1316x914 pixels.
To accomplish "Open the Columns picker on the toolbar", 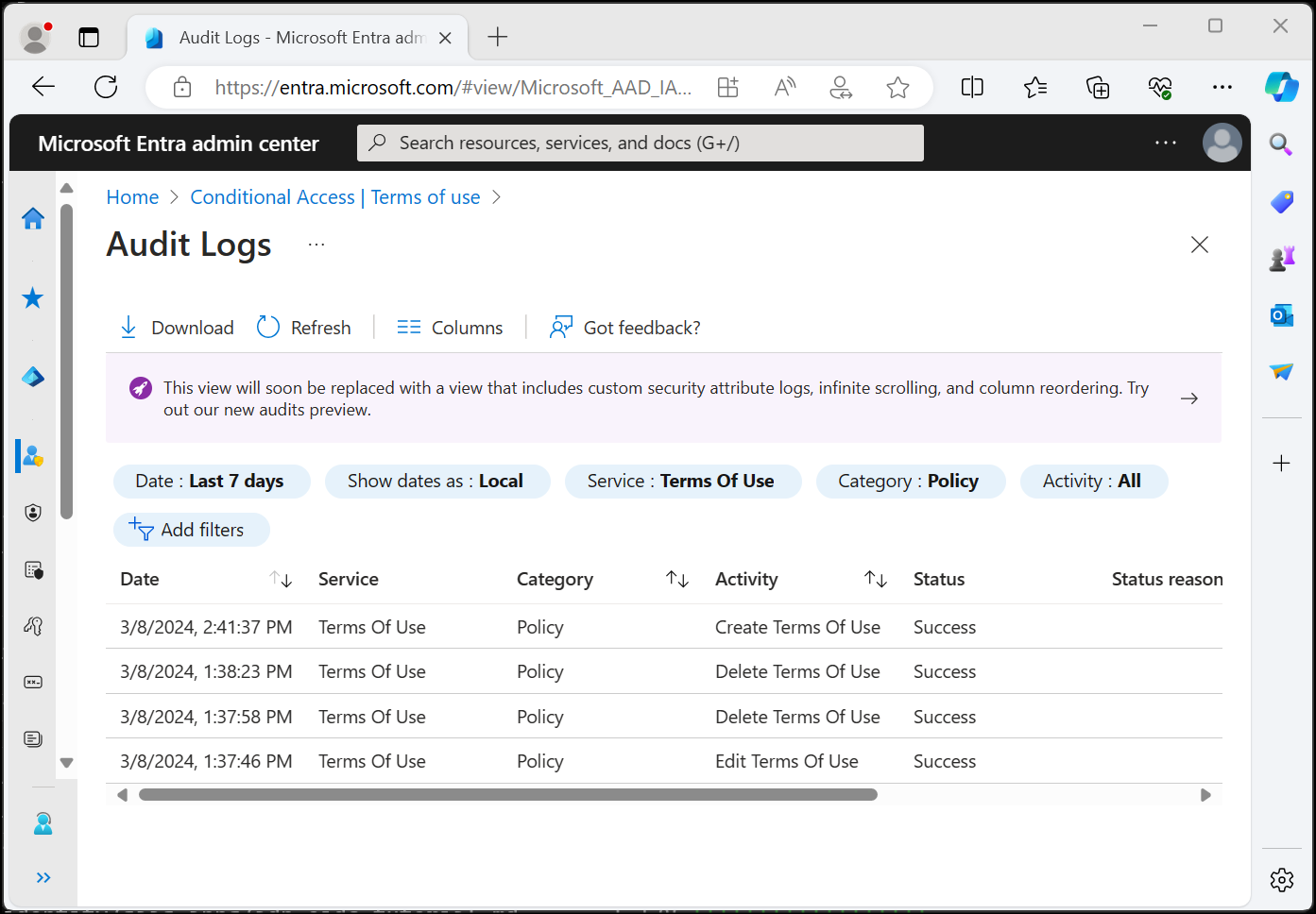I will (450, 327).
